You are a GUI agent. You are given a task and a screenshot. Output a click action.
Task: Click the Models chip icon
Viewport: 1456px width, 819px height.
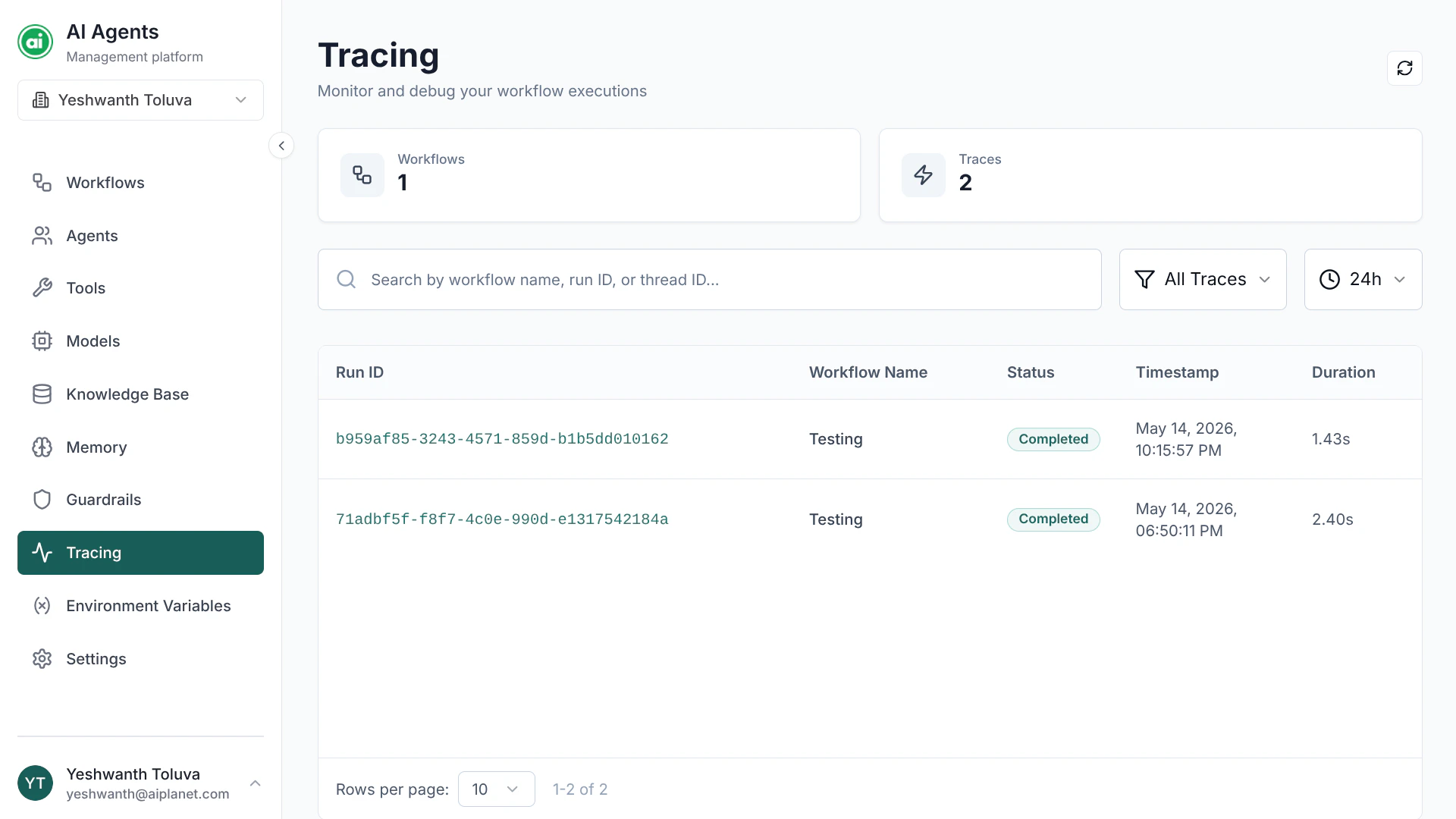[x=42, y=341]
